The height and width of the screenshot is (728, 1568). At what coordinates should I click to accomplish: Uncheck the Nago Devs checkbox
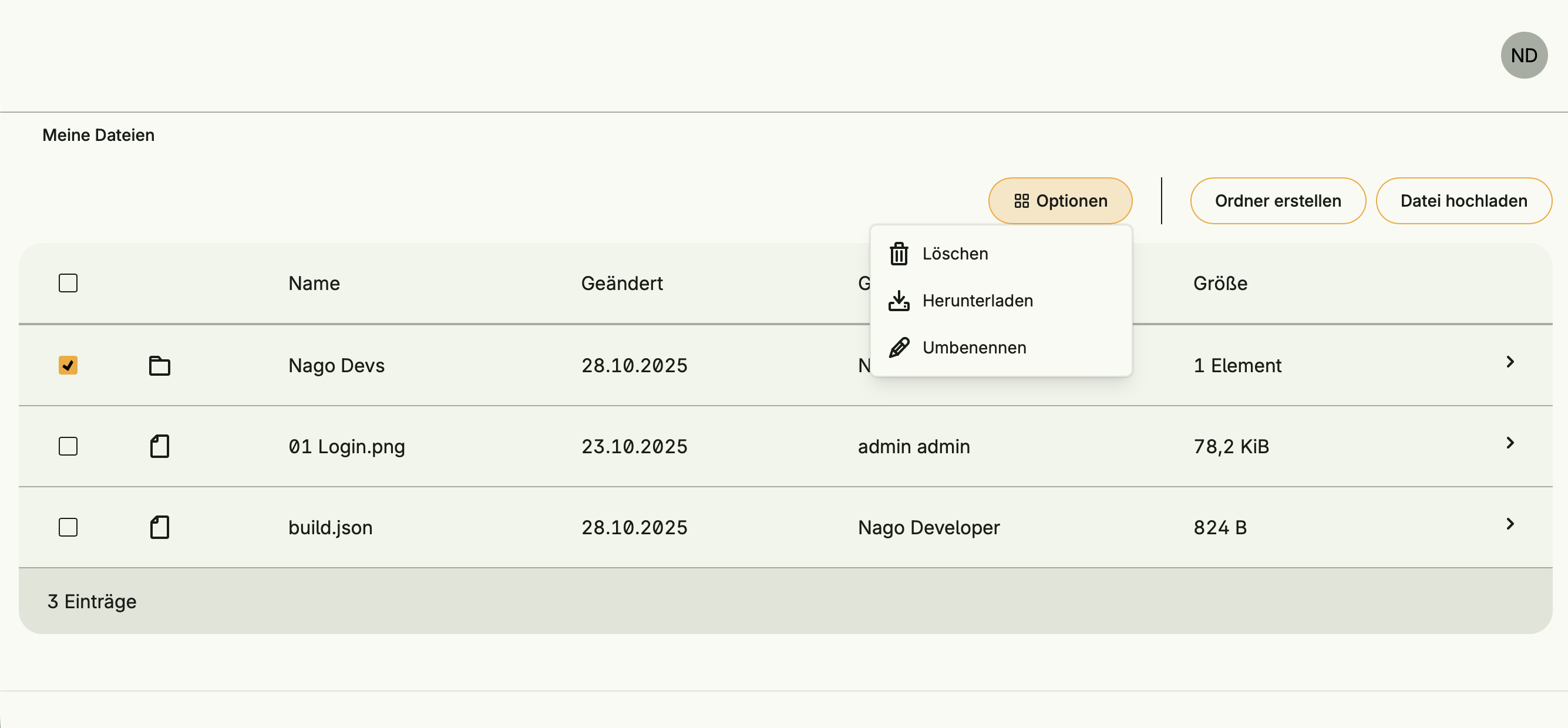pyautogui.click(x=68, y=365)
